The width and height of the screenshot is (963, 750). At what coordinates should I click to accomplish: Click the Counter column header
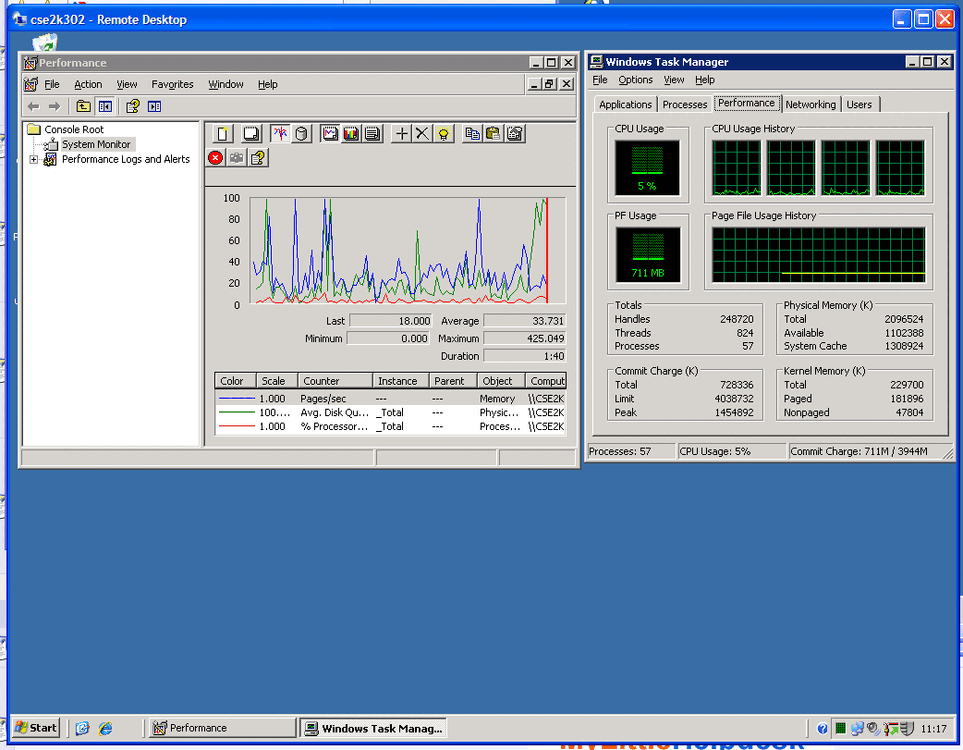click(335, 381)
